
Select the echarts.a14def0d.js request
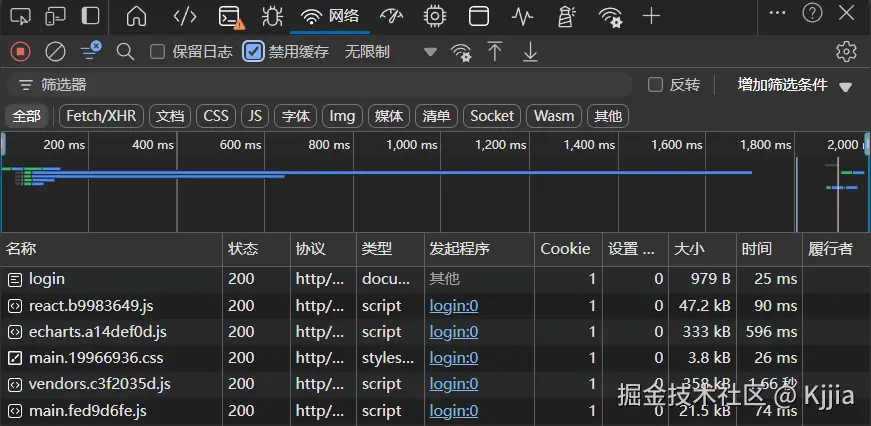click(x=436, y=332)
